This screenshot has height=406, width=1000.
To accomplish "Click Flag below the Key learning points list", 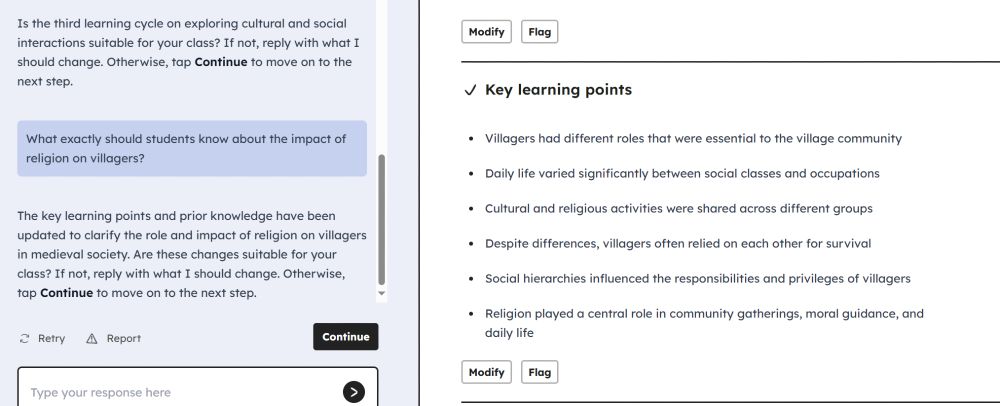I will tap(540, 372).
